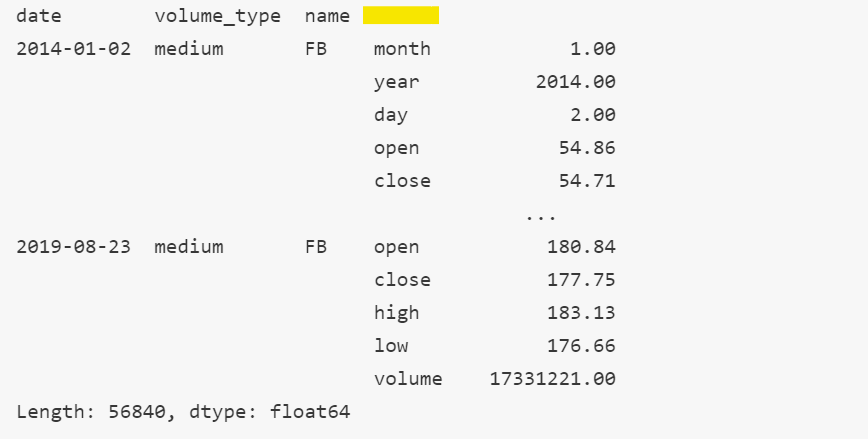Click the 180.84 open value
Viewport: 868px width, 439px height.
(x=582, y=246)
